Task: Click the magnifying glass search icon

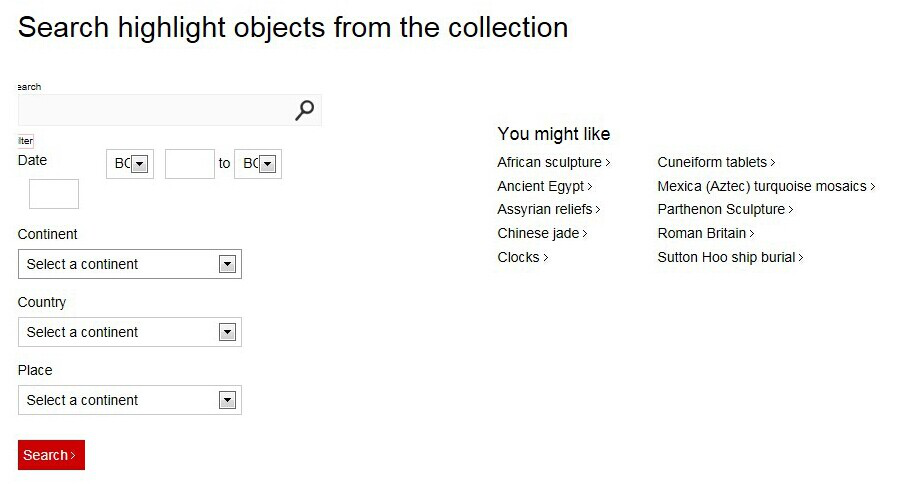Action: 304,110
